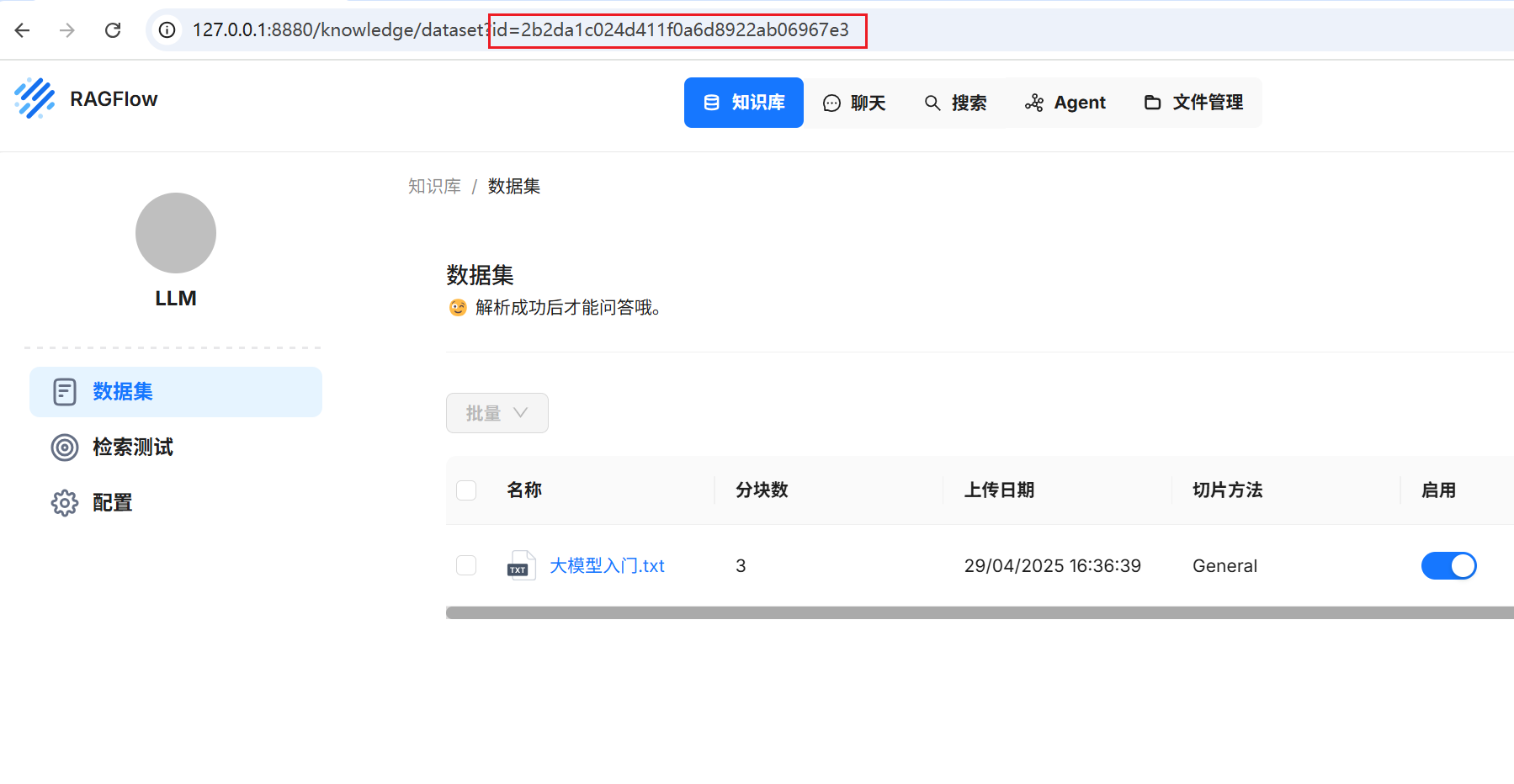Open the 大模型入门.txt file link

pyautogui.click(x=607, y=566)
